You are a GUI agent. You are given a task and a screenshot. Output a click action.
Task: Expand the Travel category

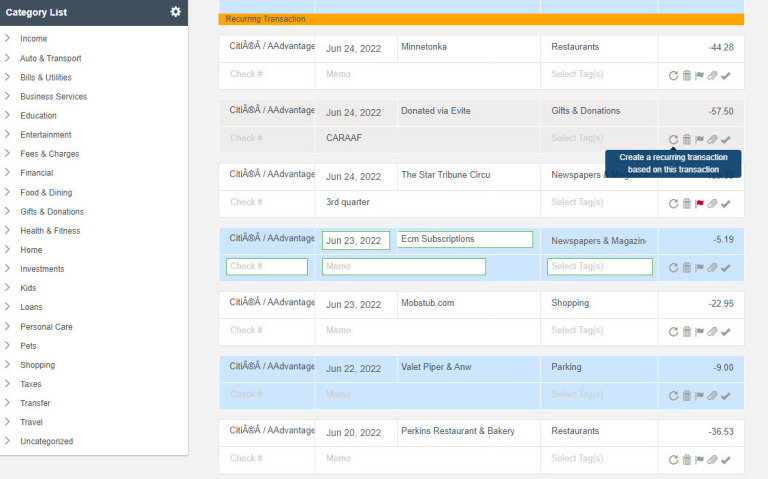(x=7, y=422)
